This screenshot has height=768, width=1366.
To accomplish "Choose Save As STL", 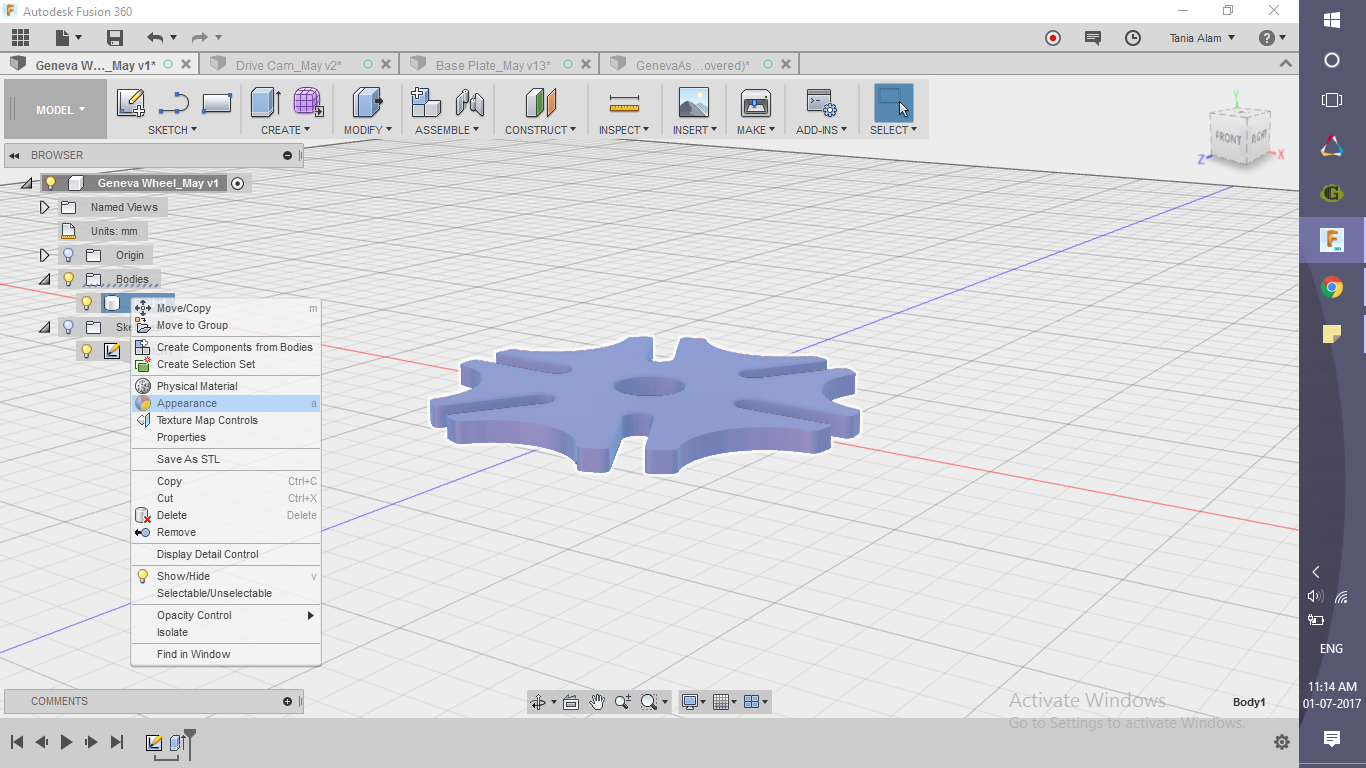I will (x=226, y=459).
